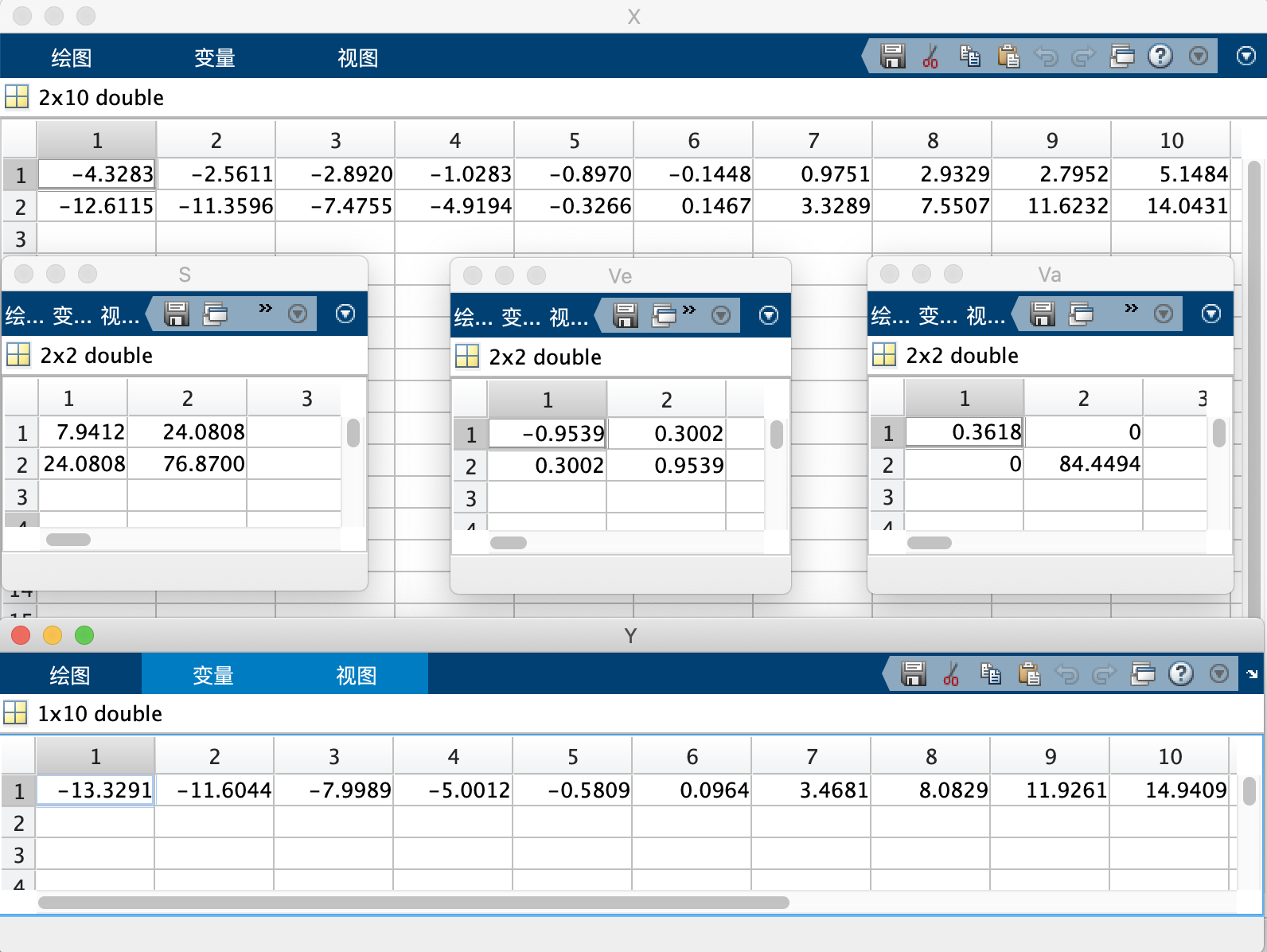Screen dimensions: 1267x952
Task: Click vertical scrollbar in Ve window
Action: [x=777, y=435]
